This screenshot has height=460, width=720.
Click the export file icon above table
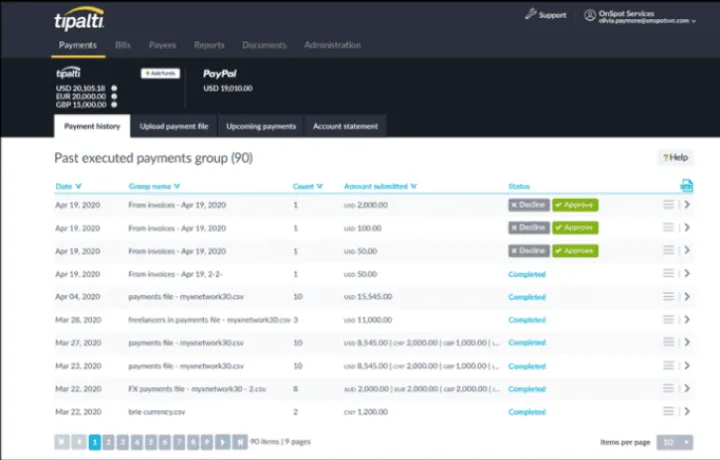[686, 185]
